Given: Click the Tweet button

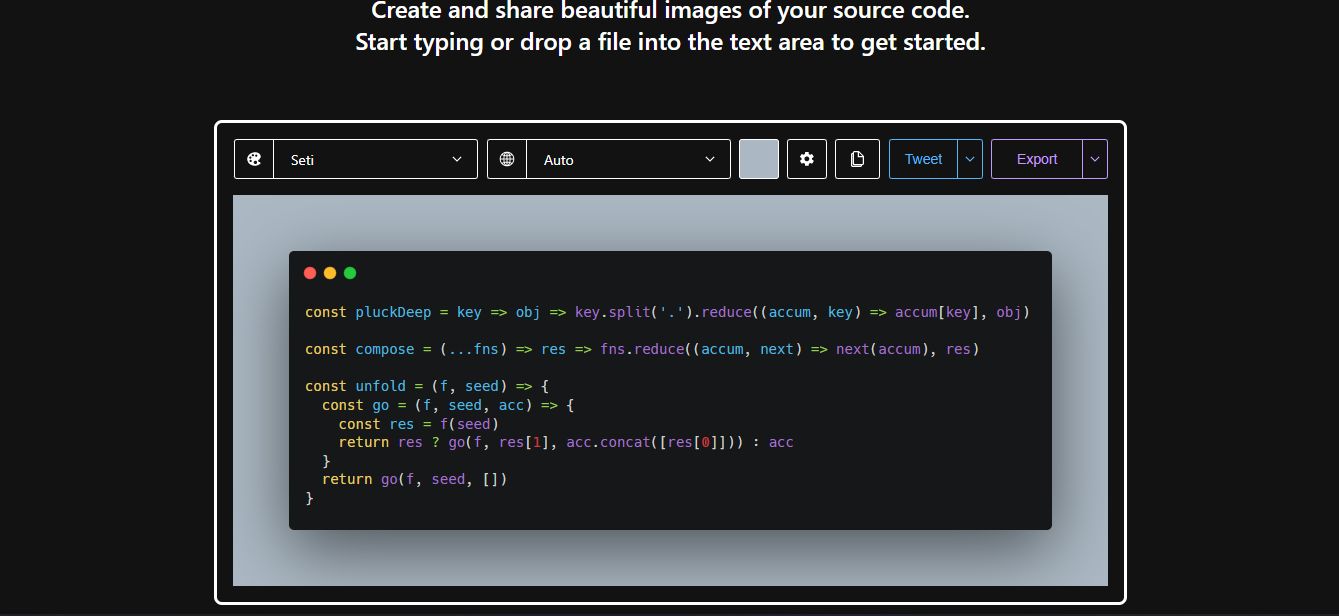Looking at the screenshot, I should point(923,159).
